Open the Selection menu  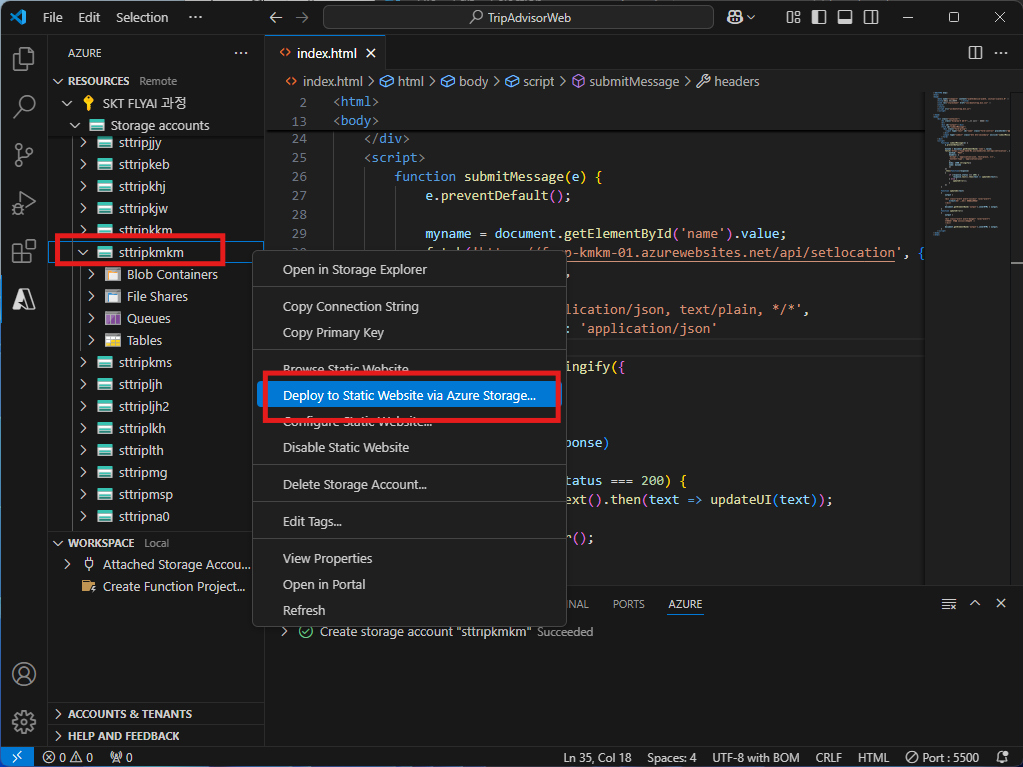[142, 18]
